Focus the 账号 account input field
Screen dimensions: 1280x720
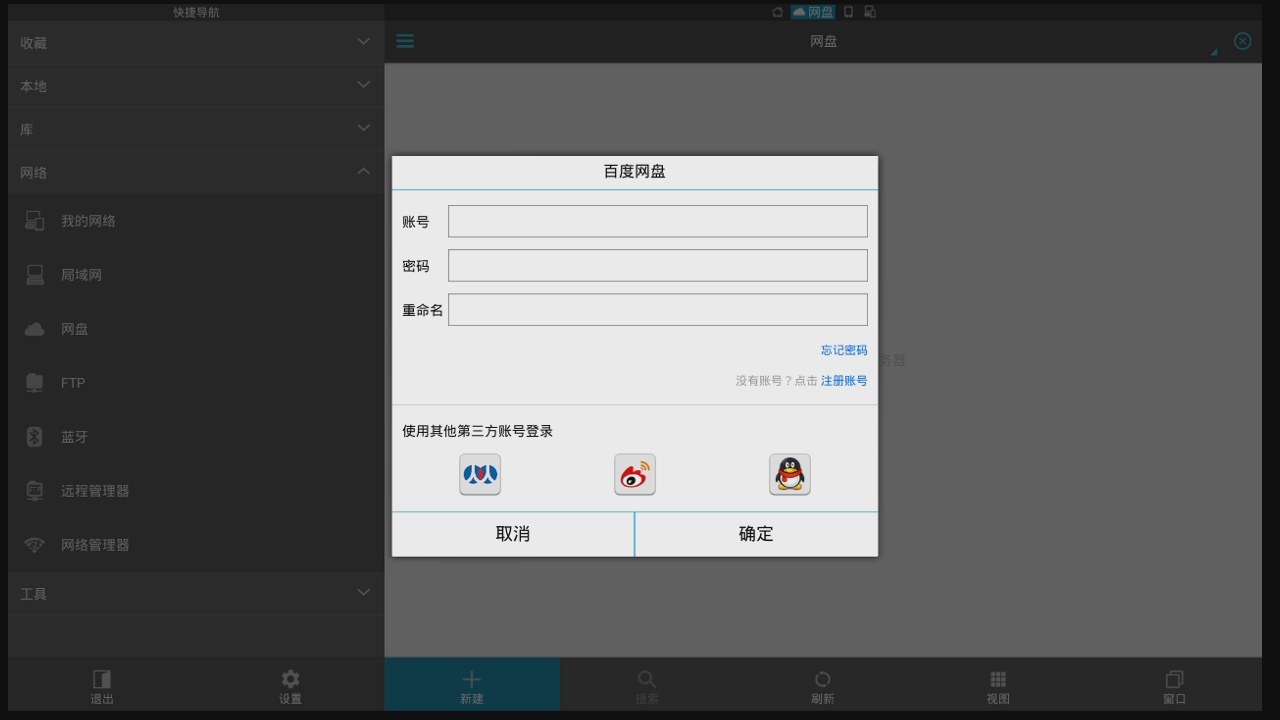point(658,221)
